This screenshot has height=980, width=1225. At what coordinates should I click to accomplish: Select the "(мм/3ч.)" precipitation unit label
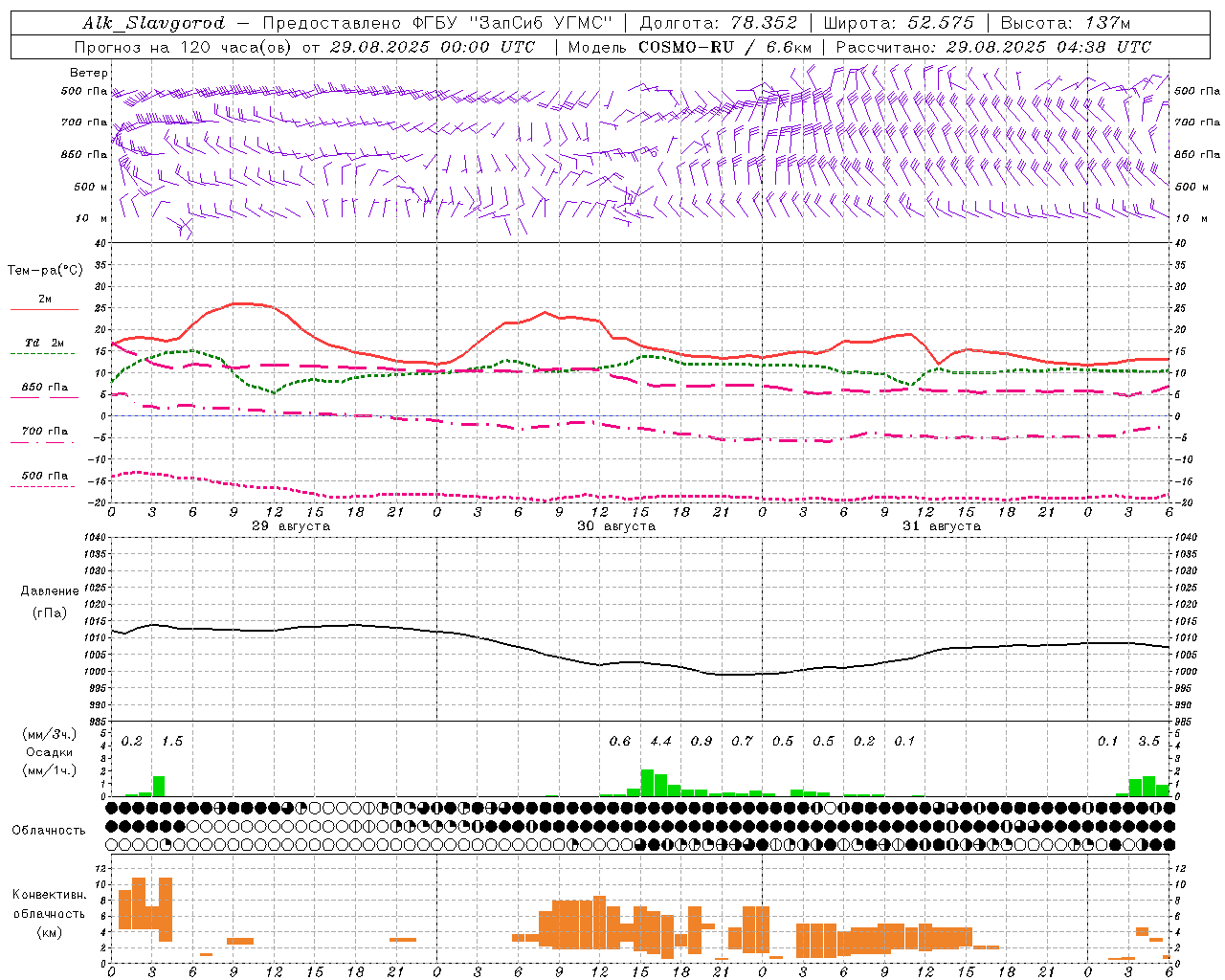coord(48,734)
